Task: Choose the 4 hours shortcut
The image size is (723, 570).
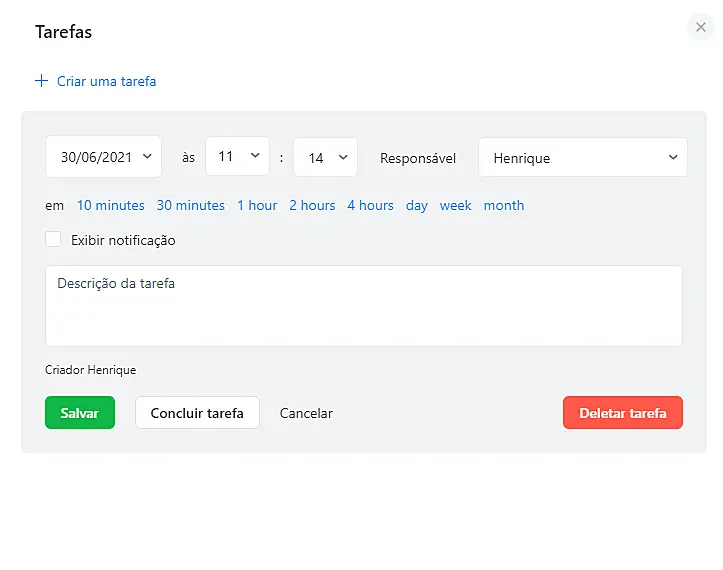Action: 370,205
